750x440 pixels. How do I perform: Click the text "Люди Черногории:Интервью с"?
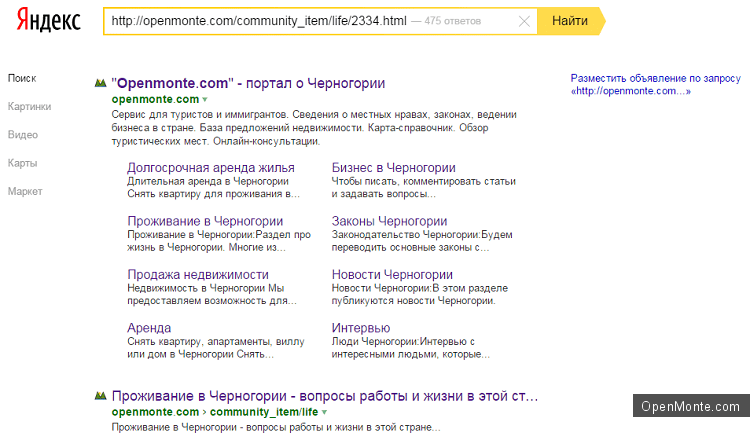click(403, 341)
